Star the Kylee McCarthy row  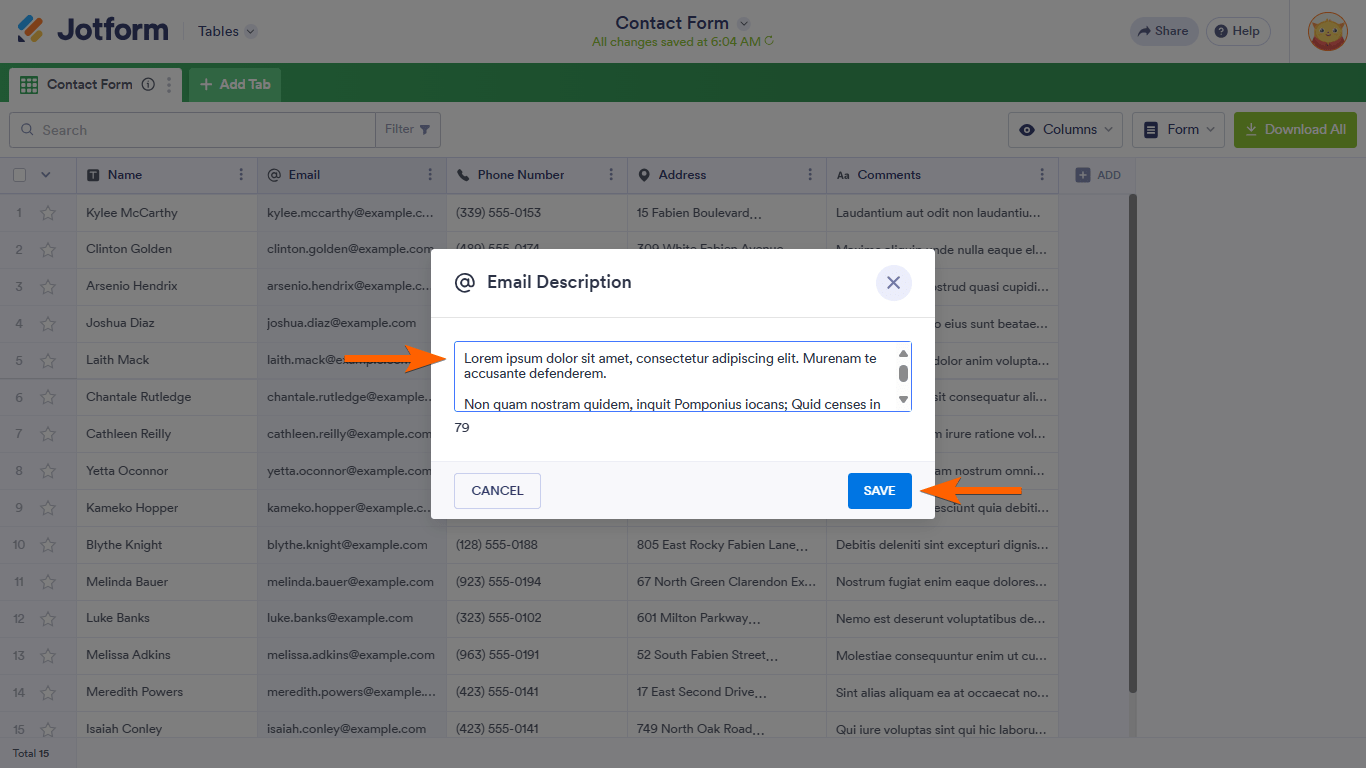coord(48,213)
